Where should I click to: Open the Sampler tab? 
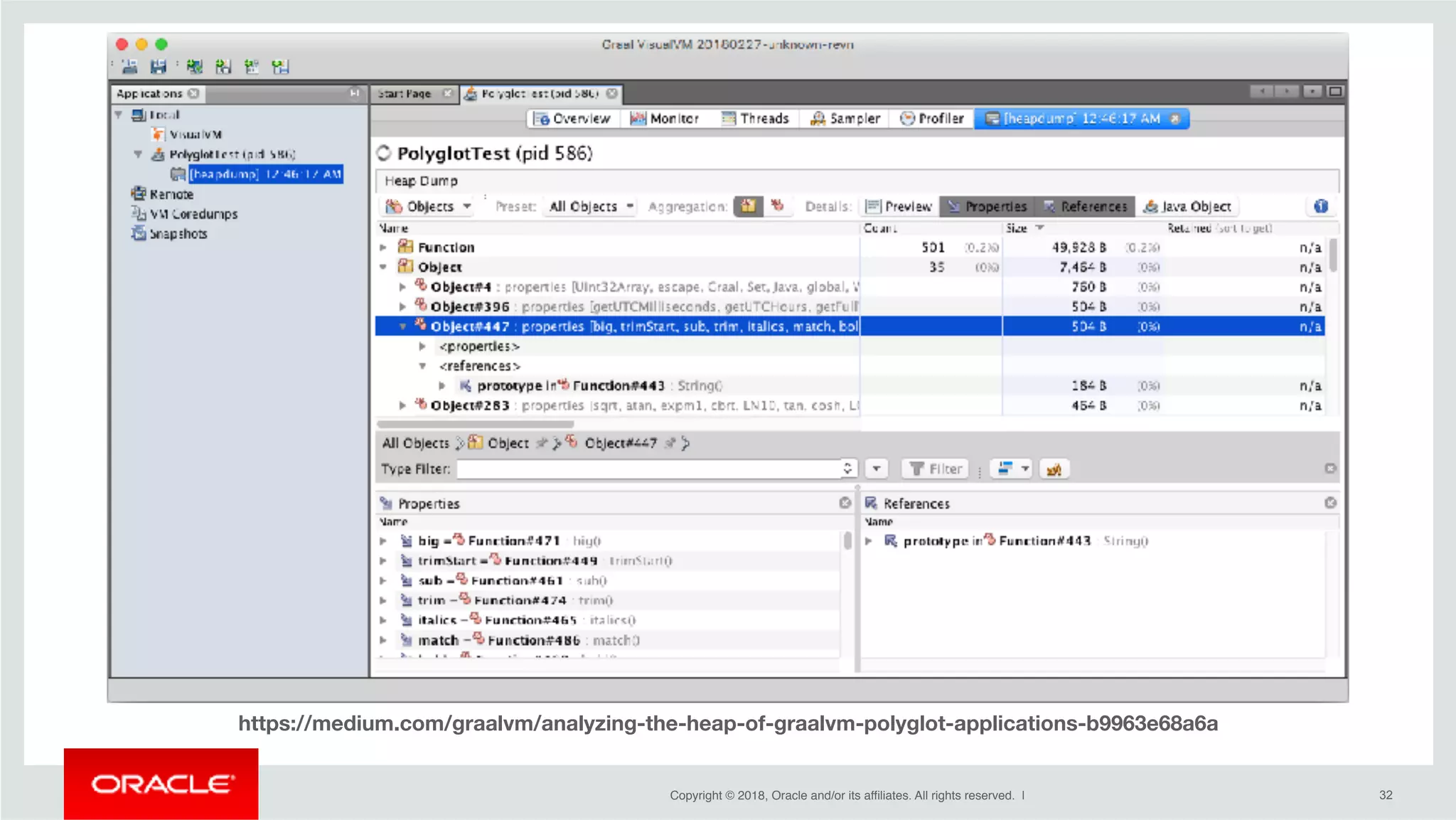pos(845,119)
